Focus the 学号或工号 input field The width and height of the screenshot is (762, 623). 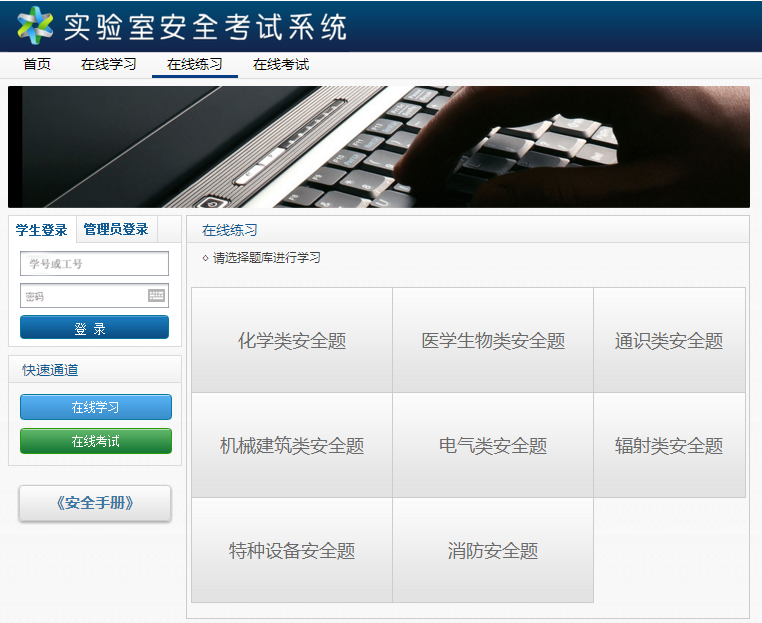pyautogui.click(x=94, y=263)
